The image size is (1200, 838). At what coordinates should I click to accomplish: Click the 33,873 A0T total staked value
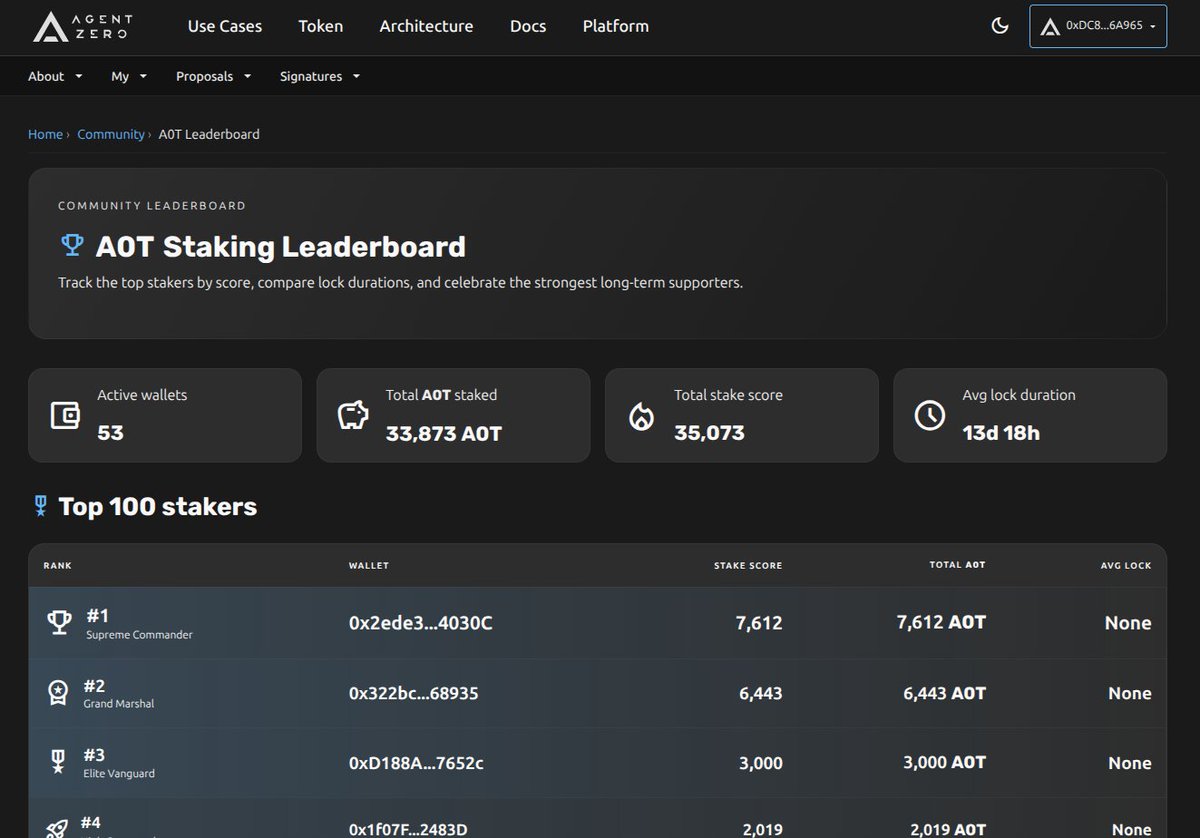tap(444, 433)
